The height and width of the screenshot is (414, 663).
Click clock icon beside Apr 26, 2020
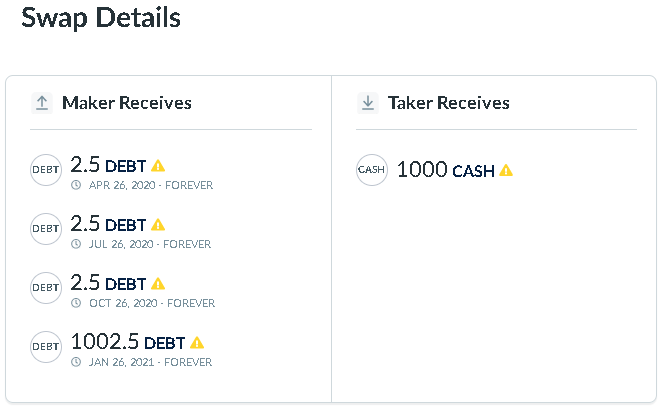pyautogui.click(x=76, y=185)
